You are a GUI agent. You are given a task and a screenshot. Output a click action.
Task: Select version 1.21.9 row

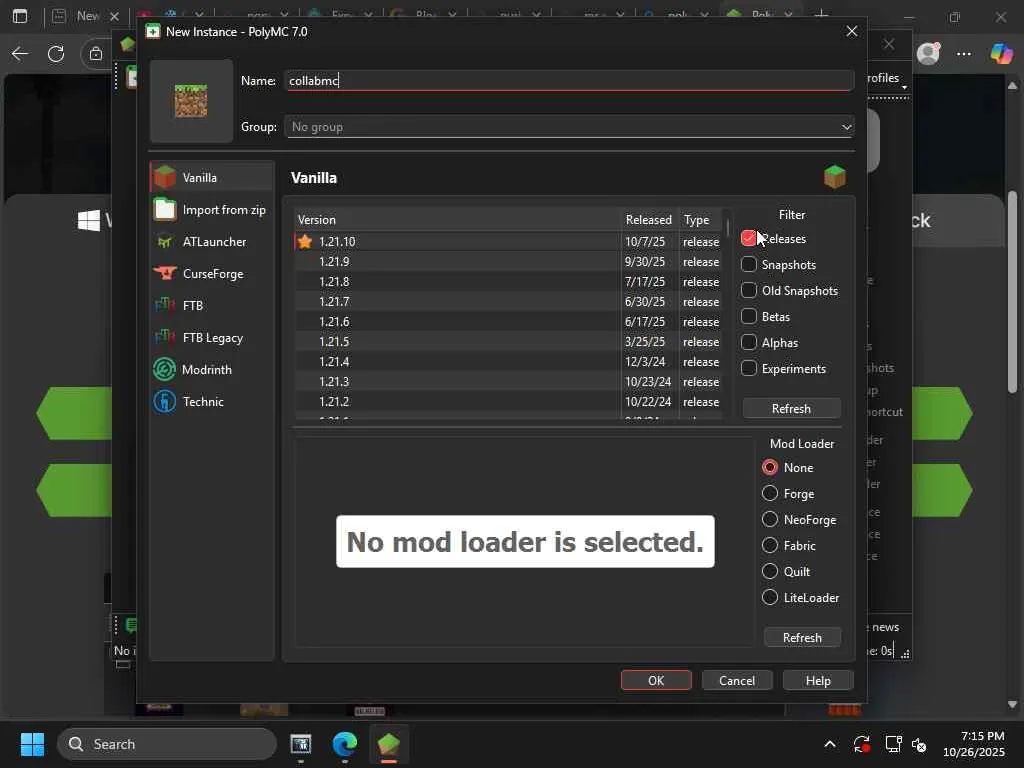pyautogui.click(x=509, y=261)
